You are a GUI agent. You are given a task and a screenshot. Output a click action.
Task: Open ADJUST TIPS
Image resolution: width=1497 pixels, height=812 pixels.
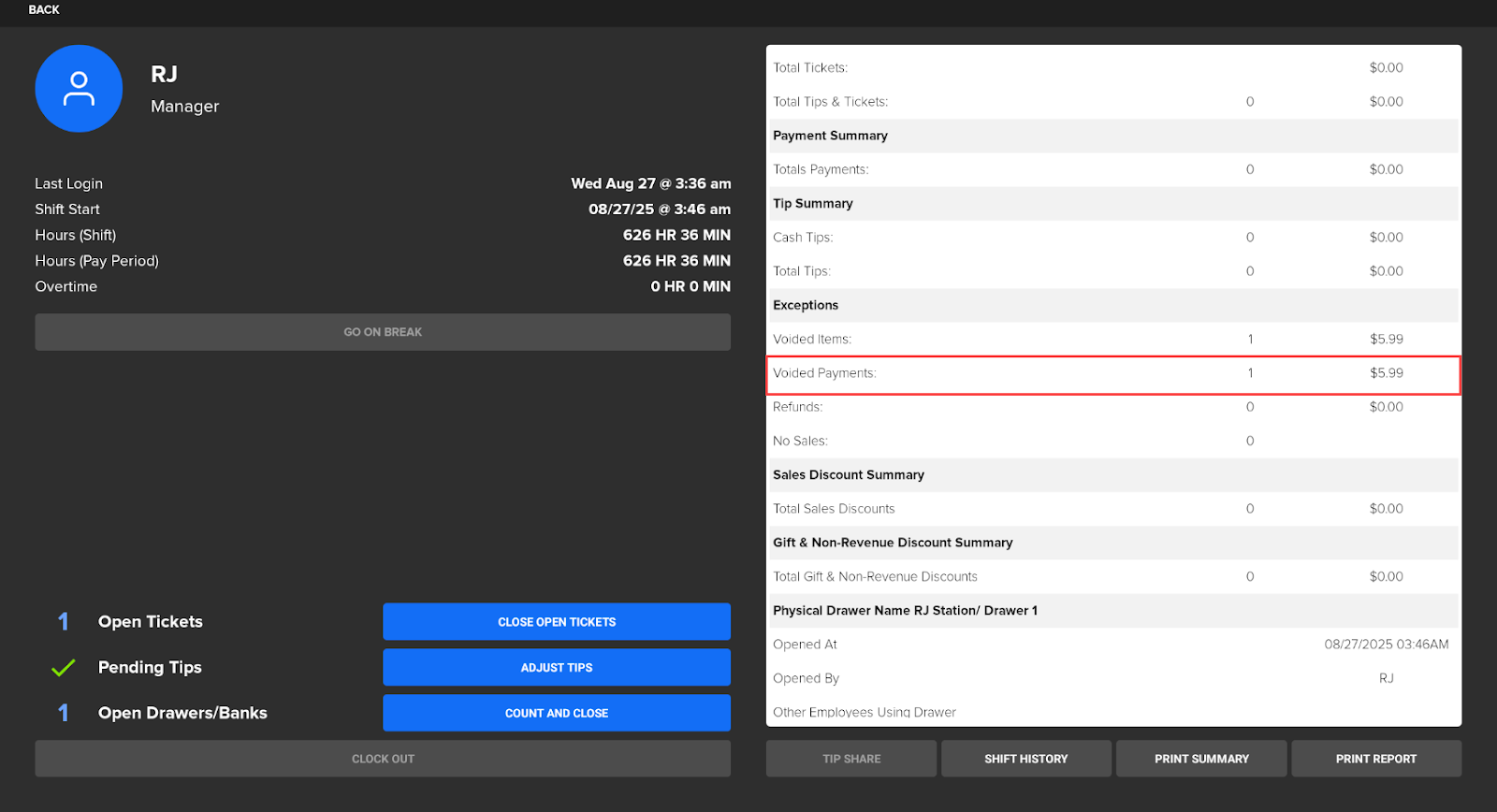coord(556,668)
